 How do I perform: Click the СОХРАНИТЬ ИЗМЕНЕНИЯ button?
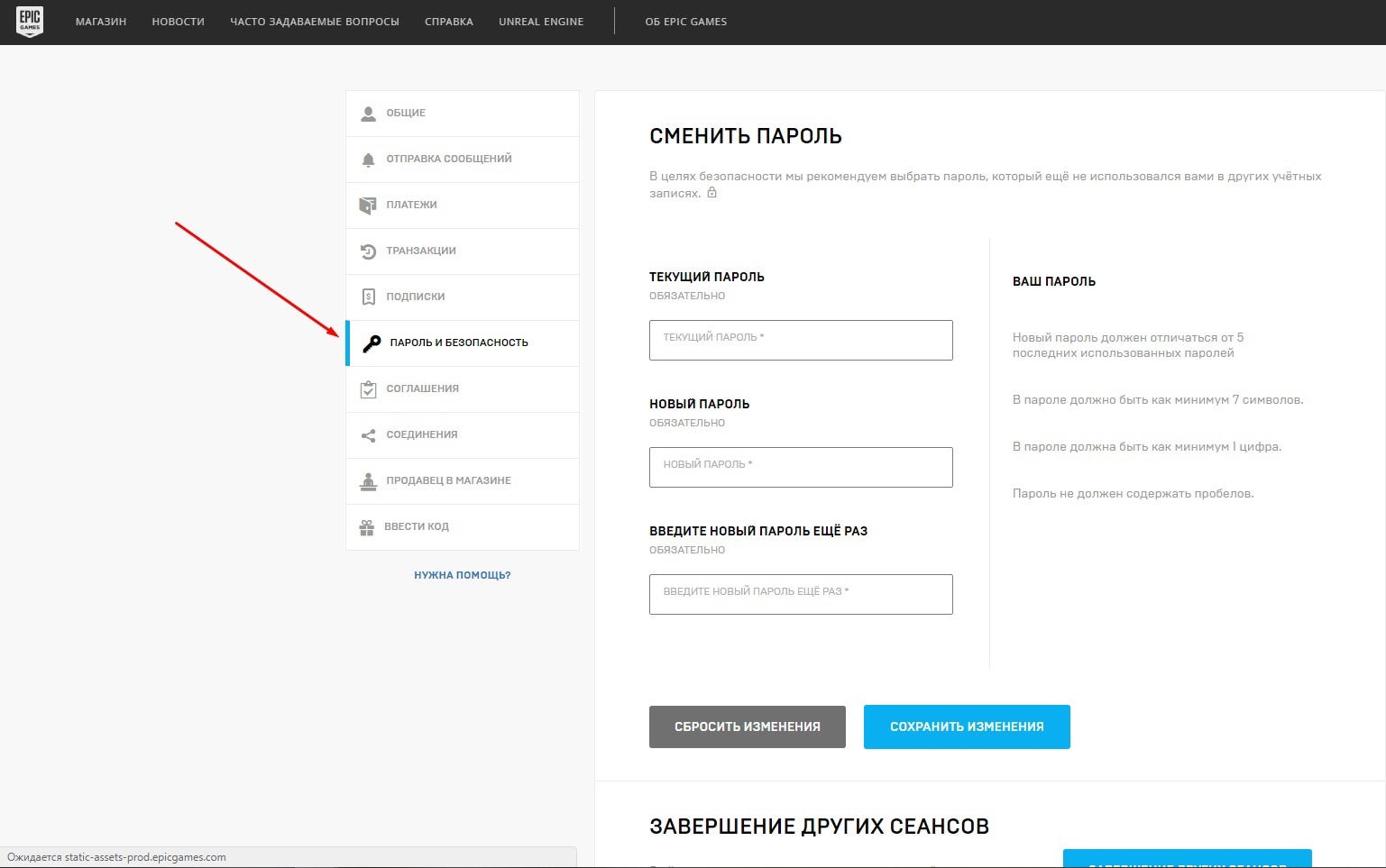pyautogui.click(x=967, y=726)
